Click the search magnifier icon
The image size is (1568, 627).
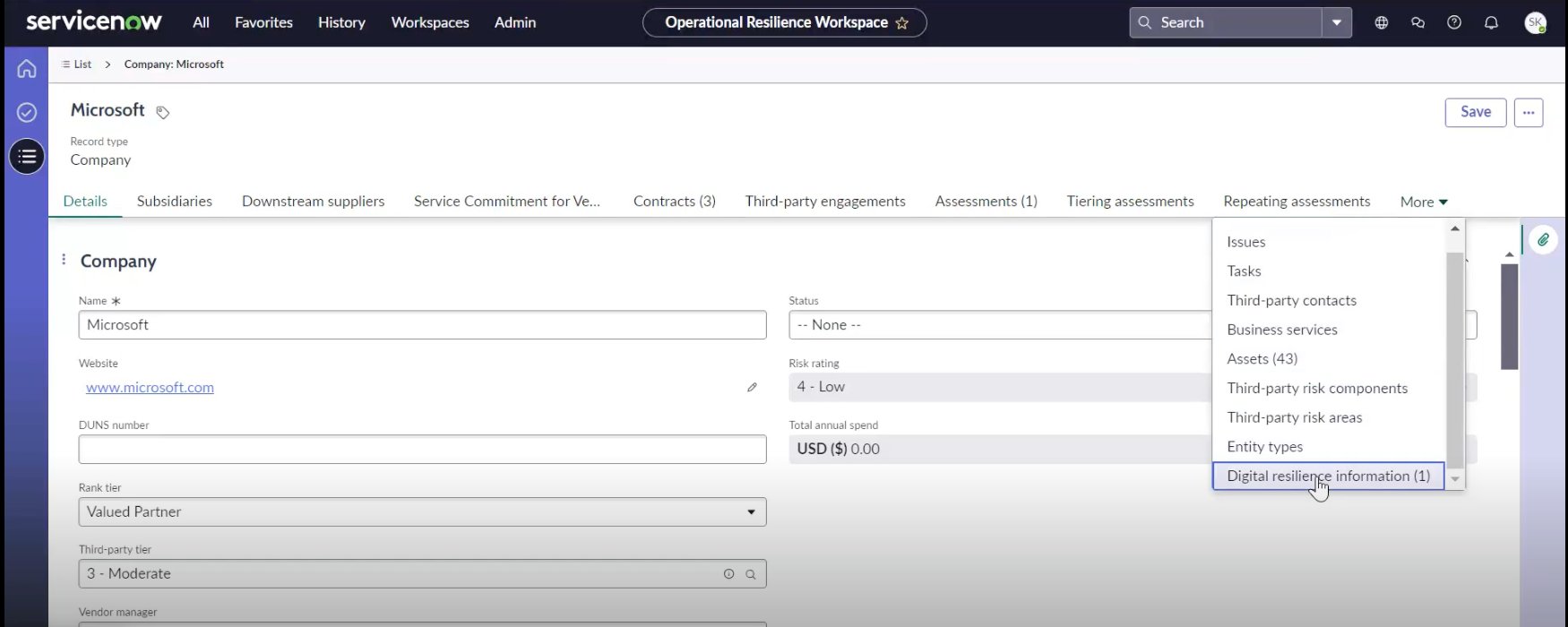point(1144,22)
